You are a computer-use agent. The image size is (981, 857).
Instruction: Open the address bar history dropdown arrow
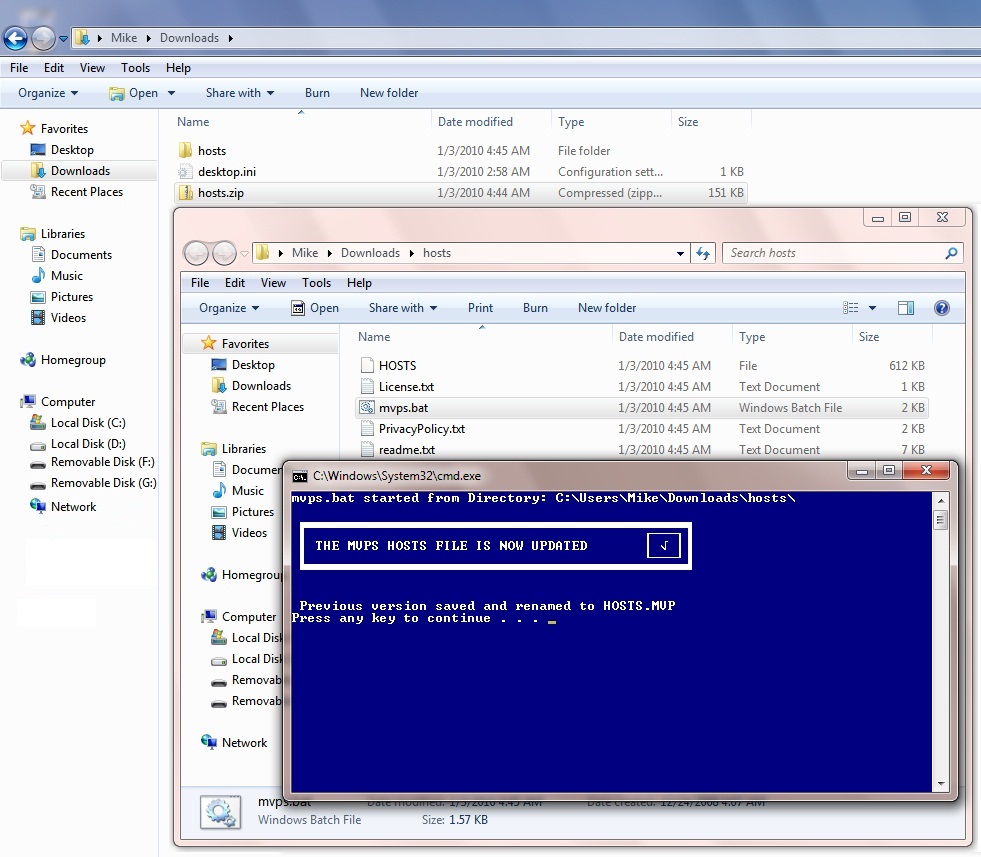(x=680, y=253)
